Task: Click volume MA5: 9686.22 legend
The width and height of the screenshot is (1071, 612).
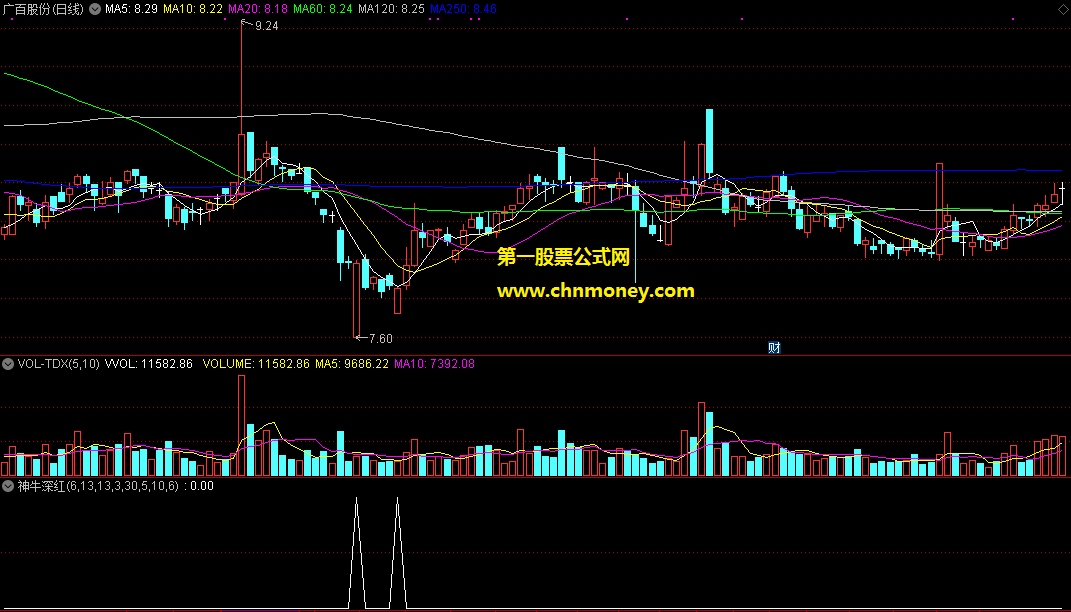Action: pyautogui.click(x=351, y=364)
